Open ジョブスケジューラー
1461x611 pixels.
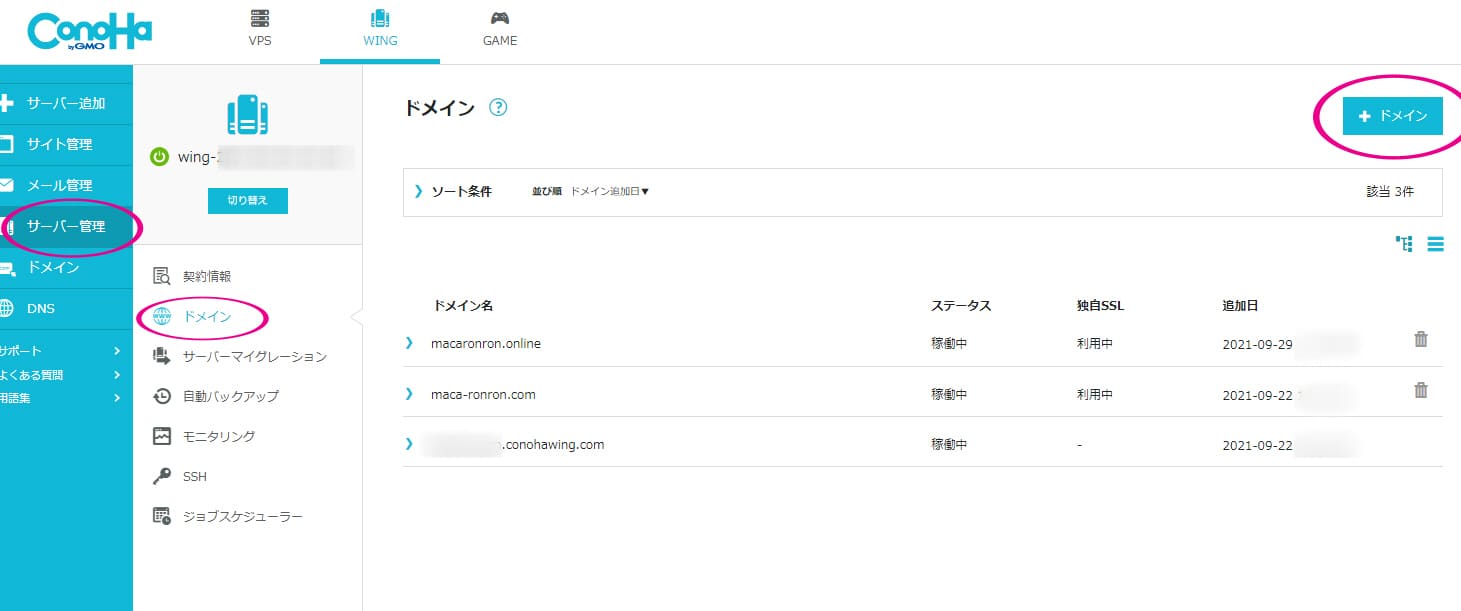(x=243, y=516)
